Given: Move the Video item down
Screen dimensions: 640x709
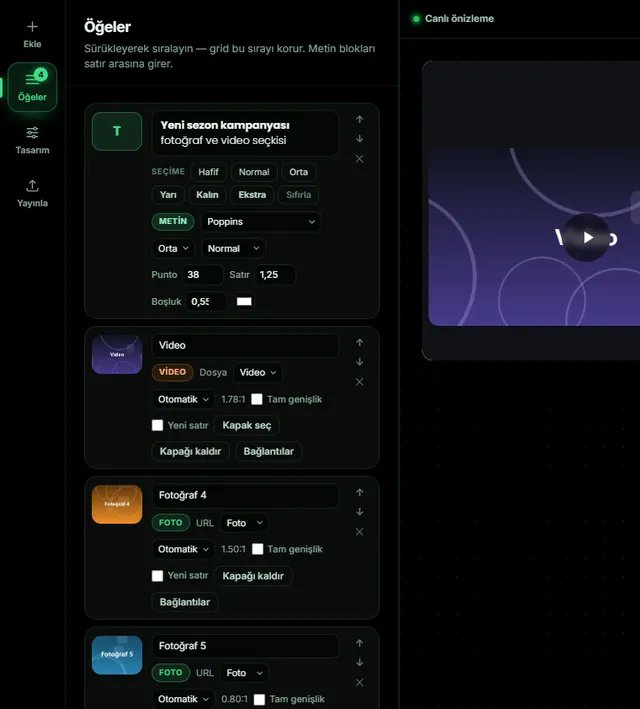Looking at the screenshot, I should [x=360, y=362].
